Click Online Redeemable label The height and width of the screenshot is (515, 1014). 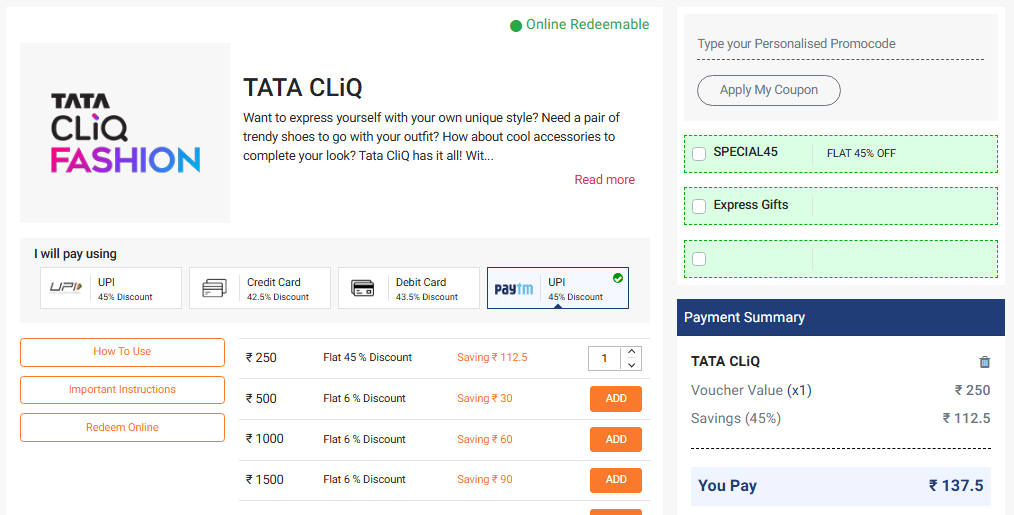coord(587,25)
